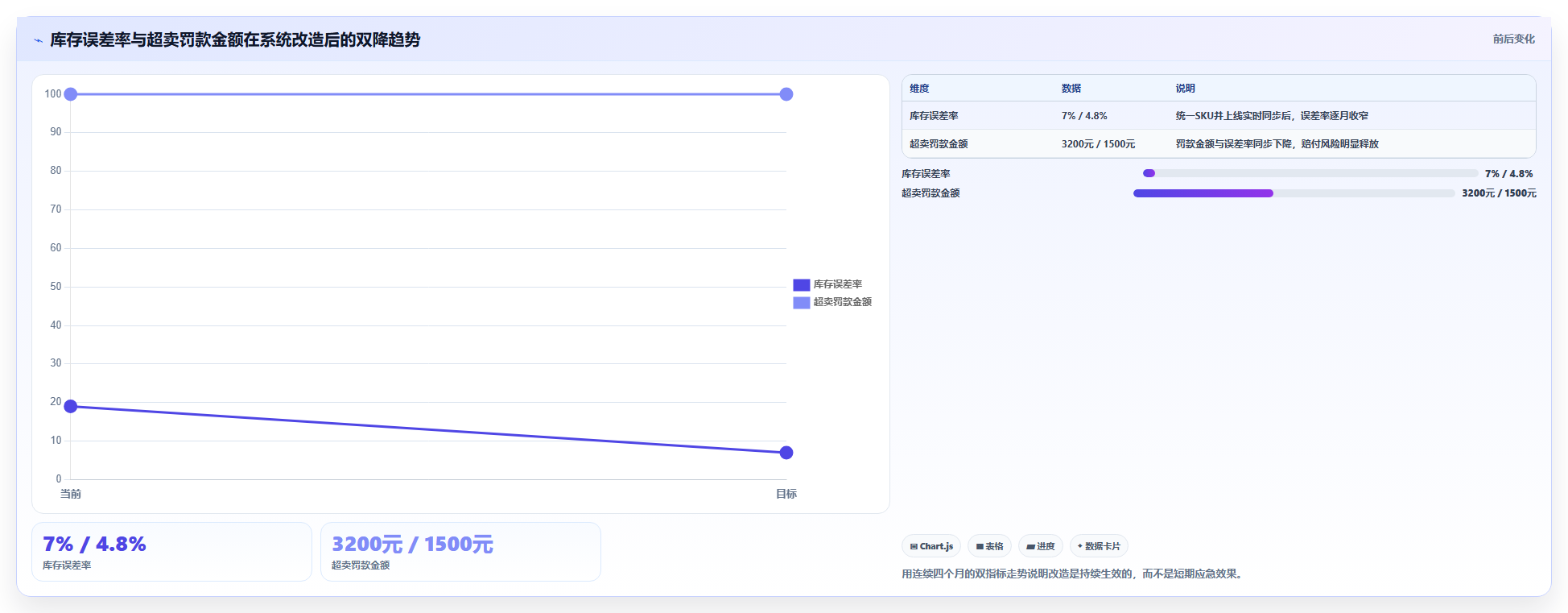Toggle the 超卖罚款金额 legend swatch

point(801,302)
